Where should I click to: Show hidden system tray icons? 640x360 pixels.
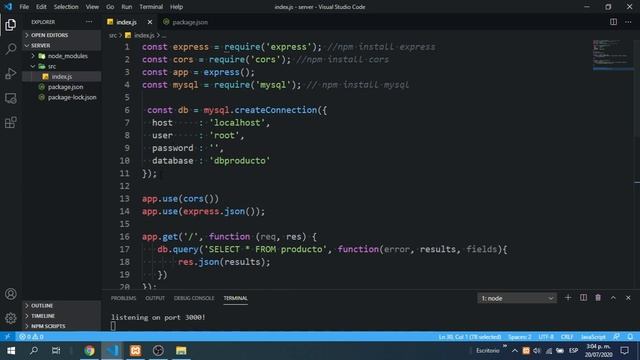pyautogui.click(x=514, y=351)
